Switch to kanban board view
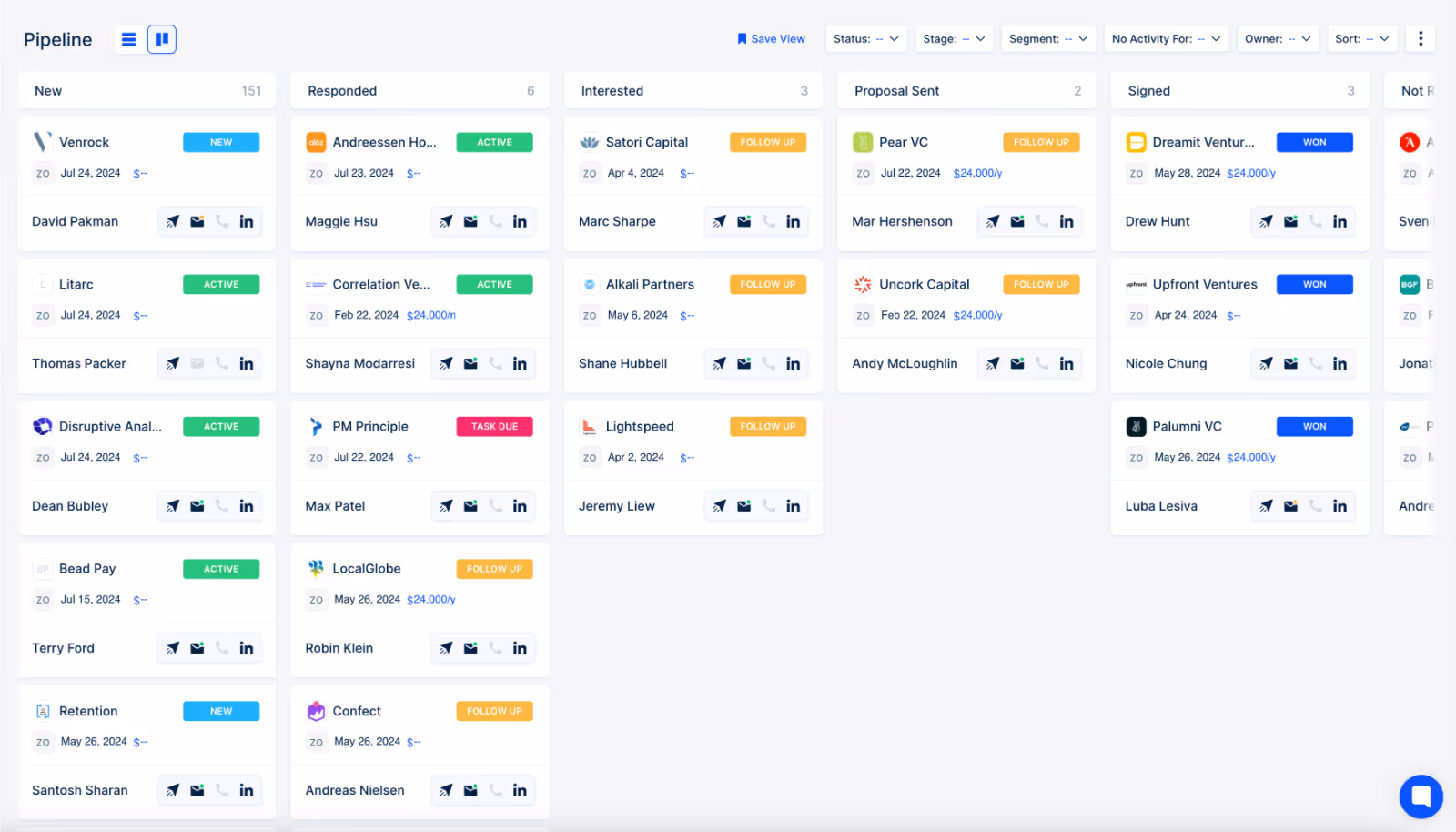The height and width of the screenshot is (832, 1456). pos(162,39)
